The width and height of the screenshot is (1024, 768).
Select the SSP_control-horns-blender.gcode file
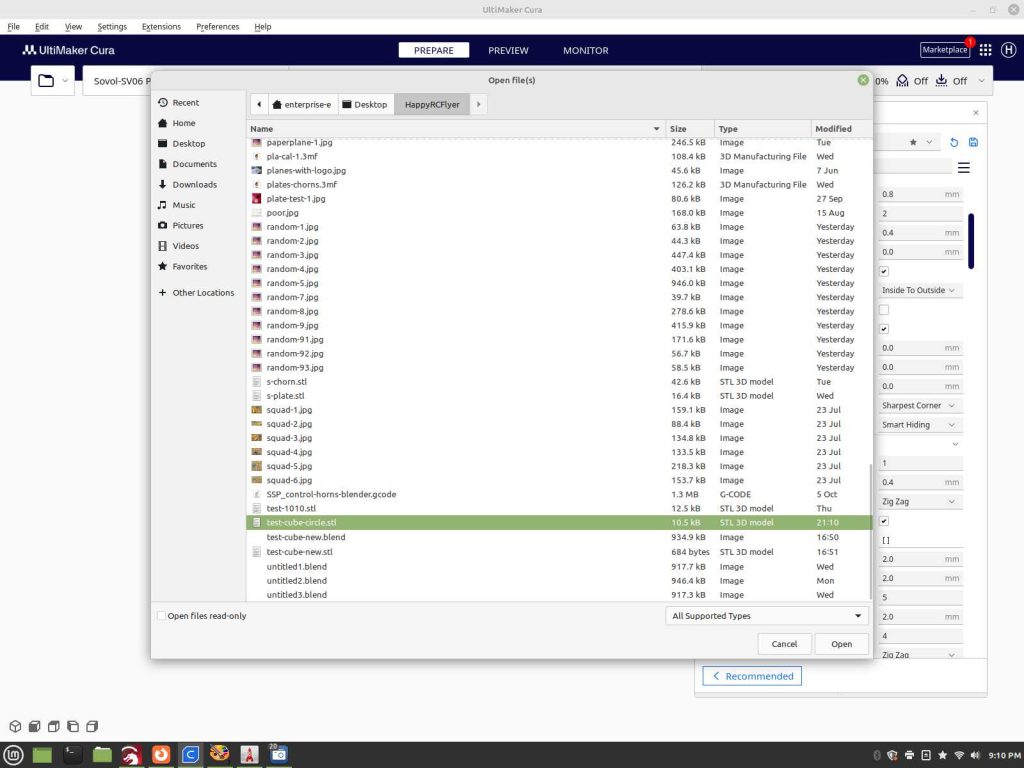point(558,494)
